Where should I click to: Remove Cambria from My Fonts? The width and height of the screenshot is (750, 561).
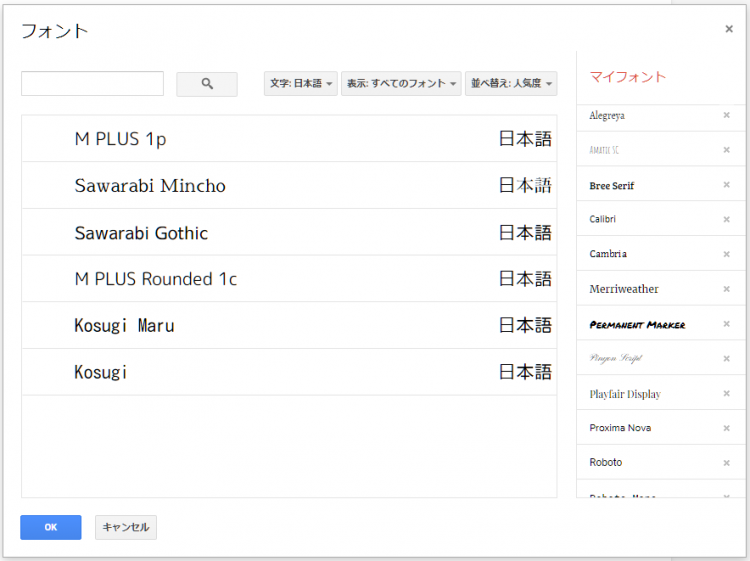[x=726, y=254]
